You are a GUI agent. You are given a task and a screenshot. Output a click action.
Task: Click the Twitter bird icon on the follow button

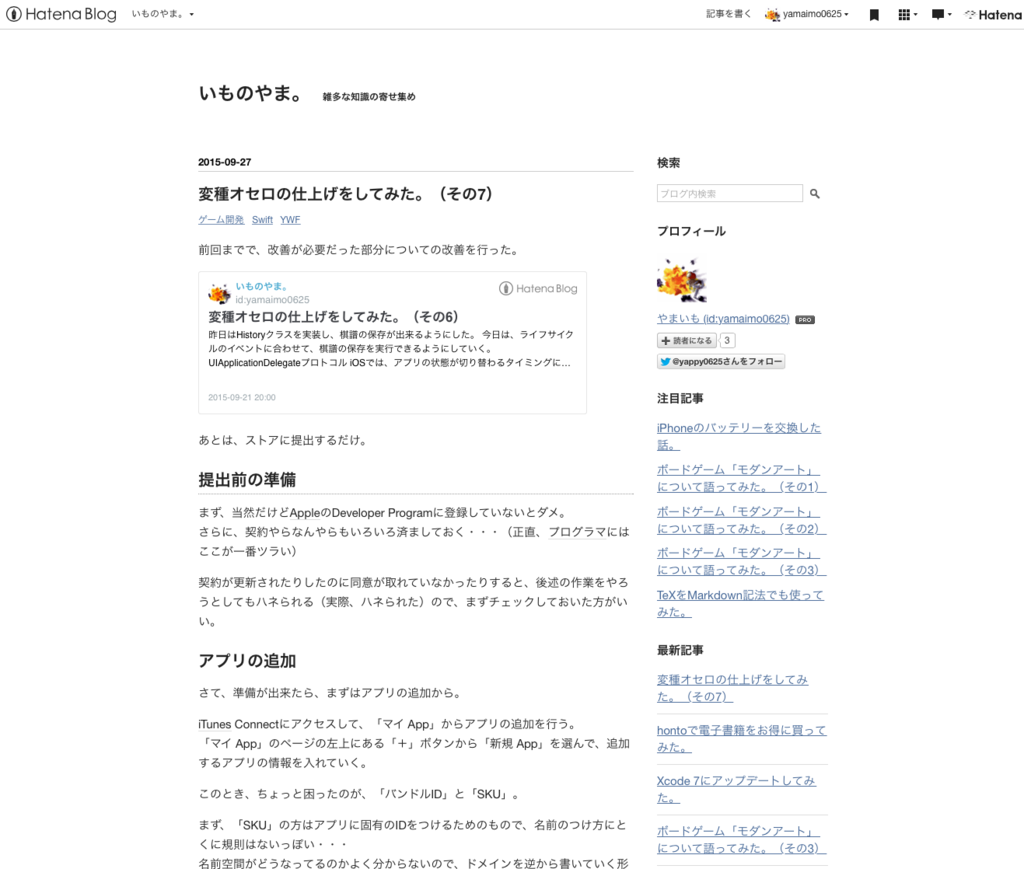point(666,361)
